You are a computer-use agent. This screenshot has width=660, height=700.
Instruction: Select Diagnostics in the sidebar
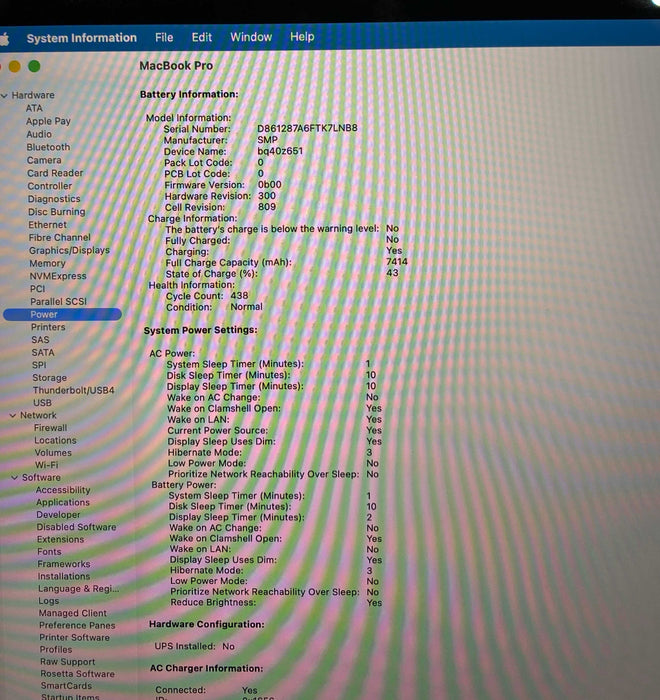click(x=54, y=199)
